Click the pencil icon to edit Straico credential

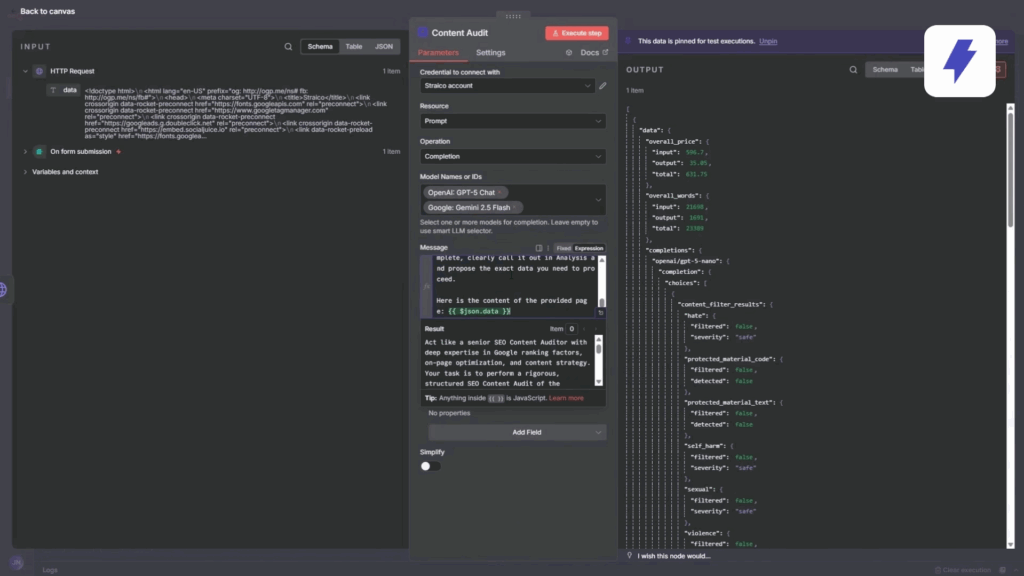tap(602, 86)
